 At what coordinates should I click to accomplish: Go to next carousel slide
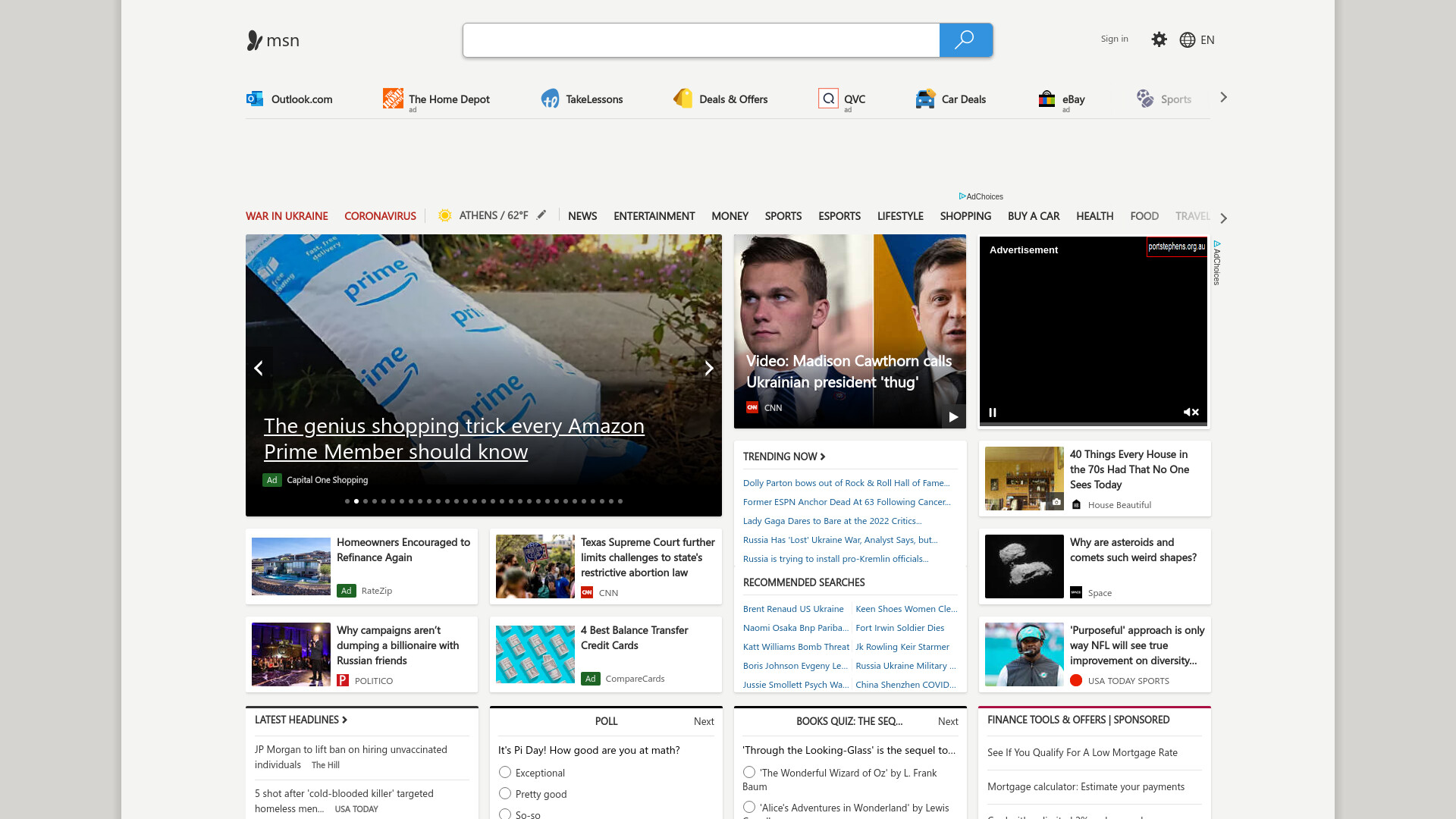click(x=708, y=369)
